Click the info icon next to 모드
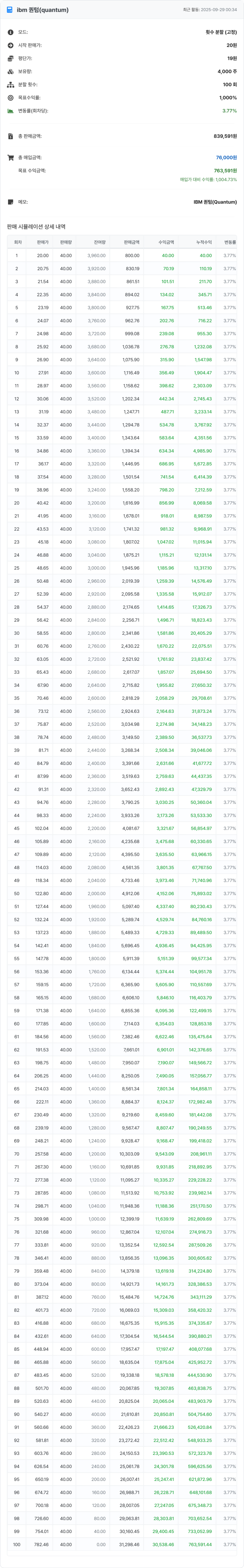 [10, 32]
